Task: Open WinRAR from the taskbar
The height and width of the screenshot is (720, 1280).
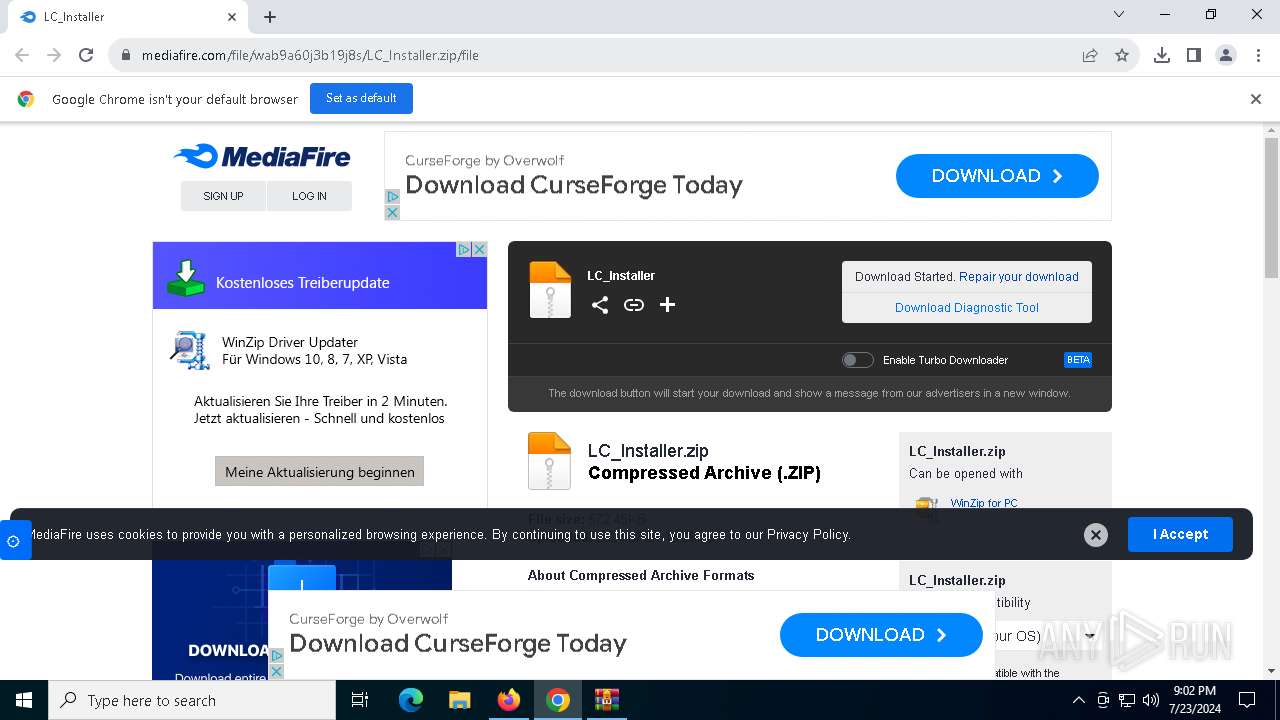Action: click(x=607, y=700)
